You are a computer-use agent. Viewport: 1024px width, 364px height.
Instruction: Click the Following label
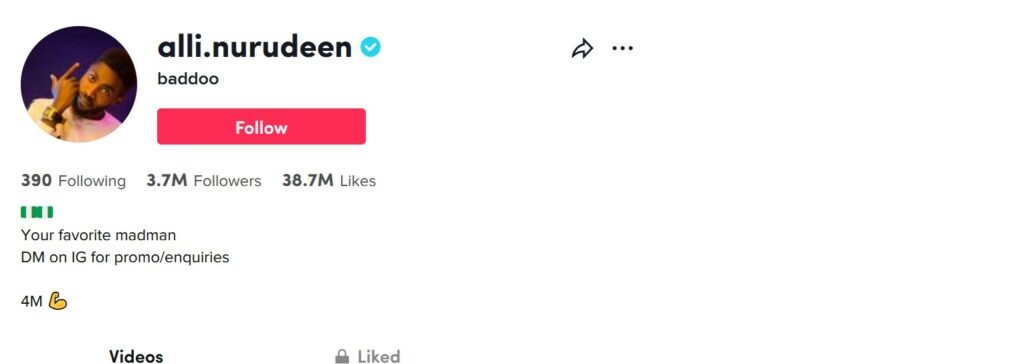[92, 181]
